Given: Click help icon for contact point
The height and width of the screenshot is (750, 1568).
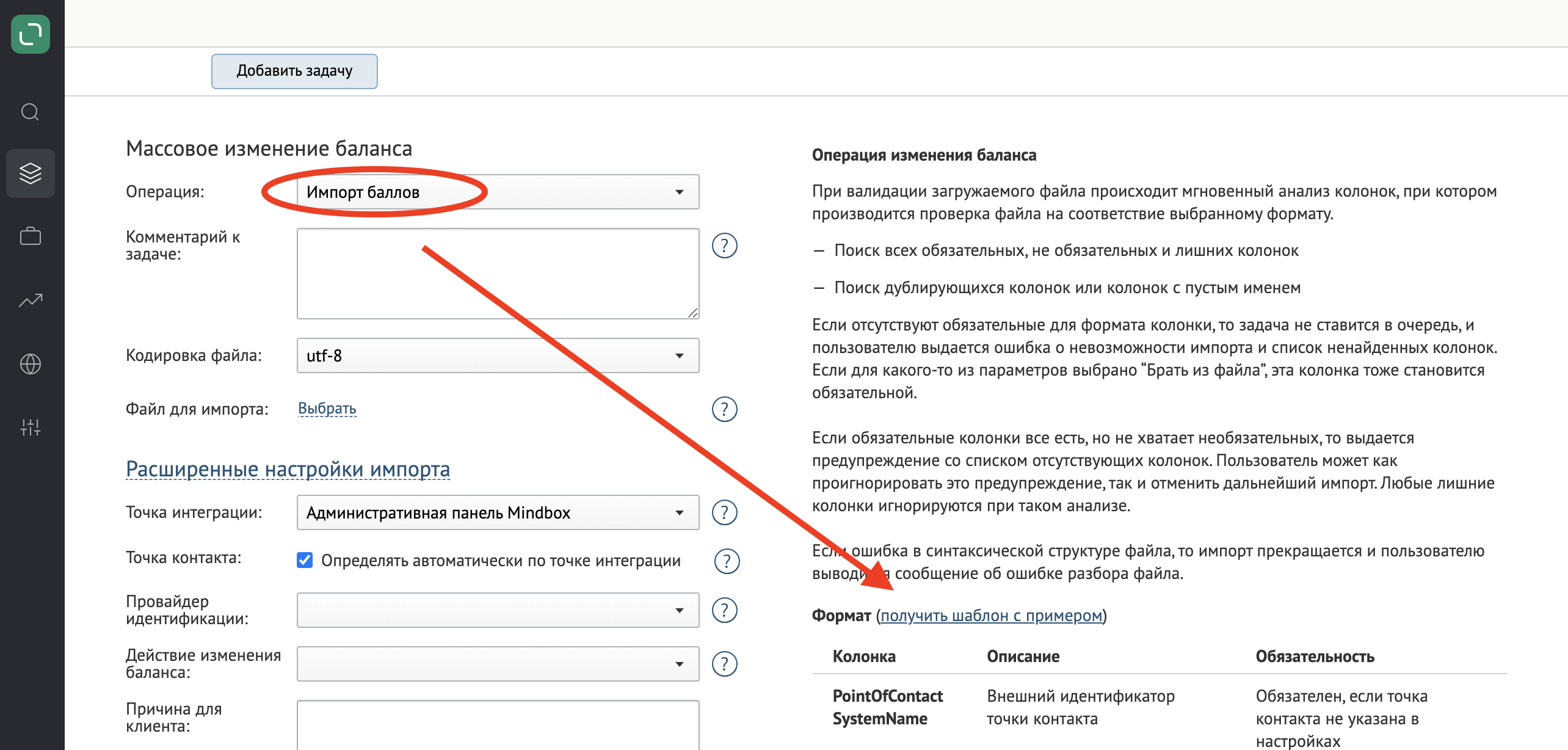Looking at the screenshot, I should [727, 561].
